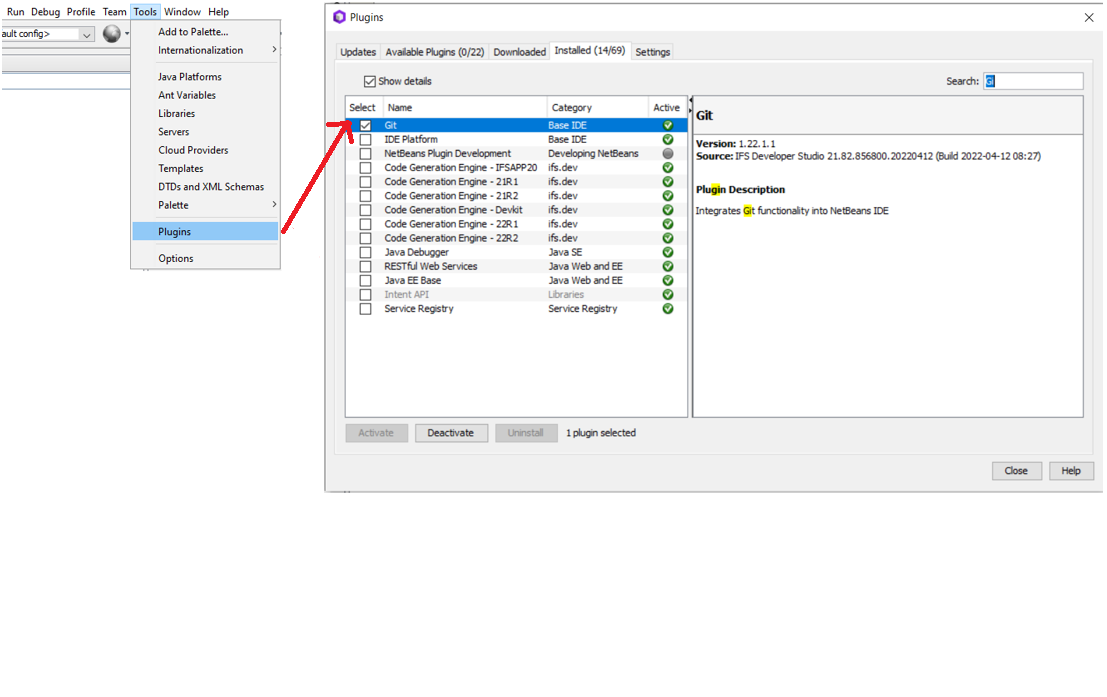Uncheck the Show details checkbox
The image size is (1107, 697).
click(x=369, y=81)
